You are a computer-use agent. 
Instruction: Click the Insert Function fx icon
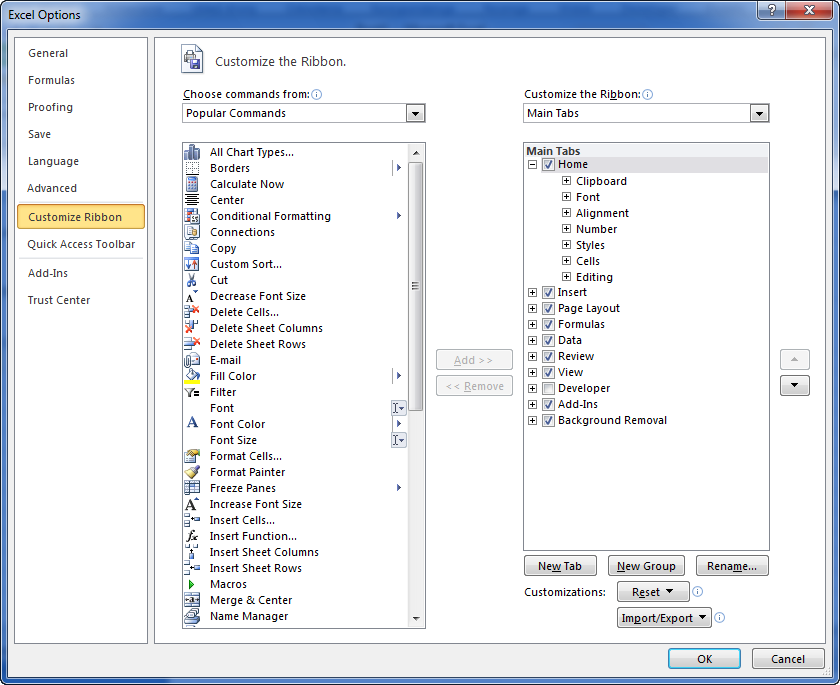pyautogui.click(x=192, y=536)
